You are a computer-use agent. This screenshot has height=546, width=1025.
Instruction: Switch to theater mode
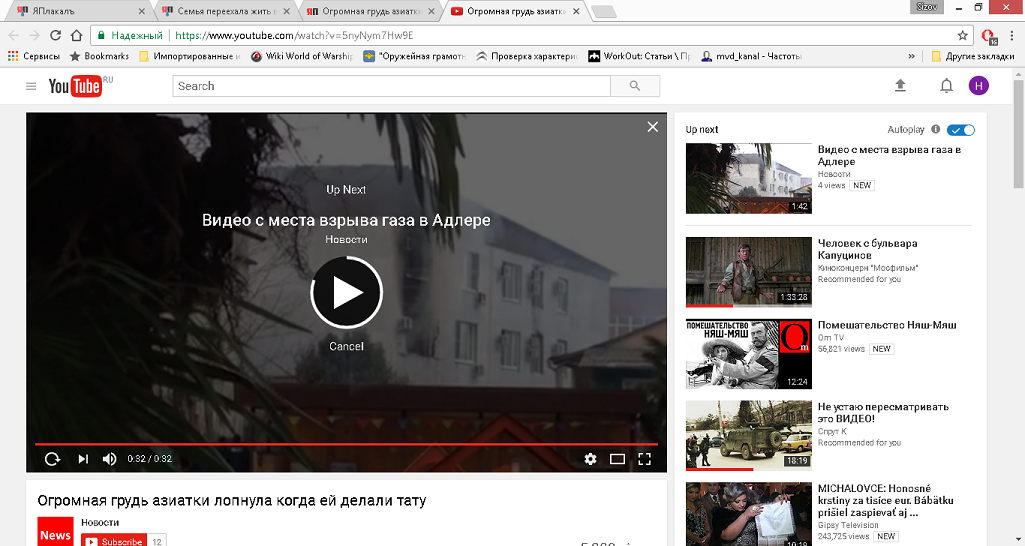(x=617, y=459)
